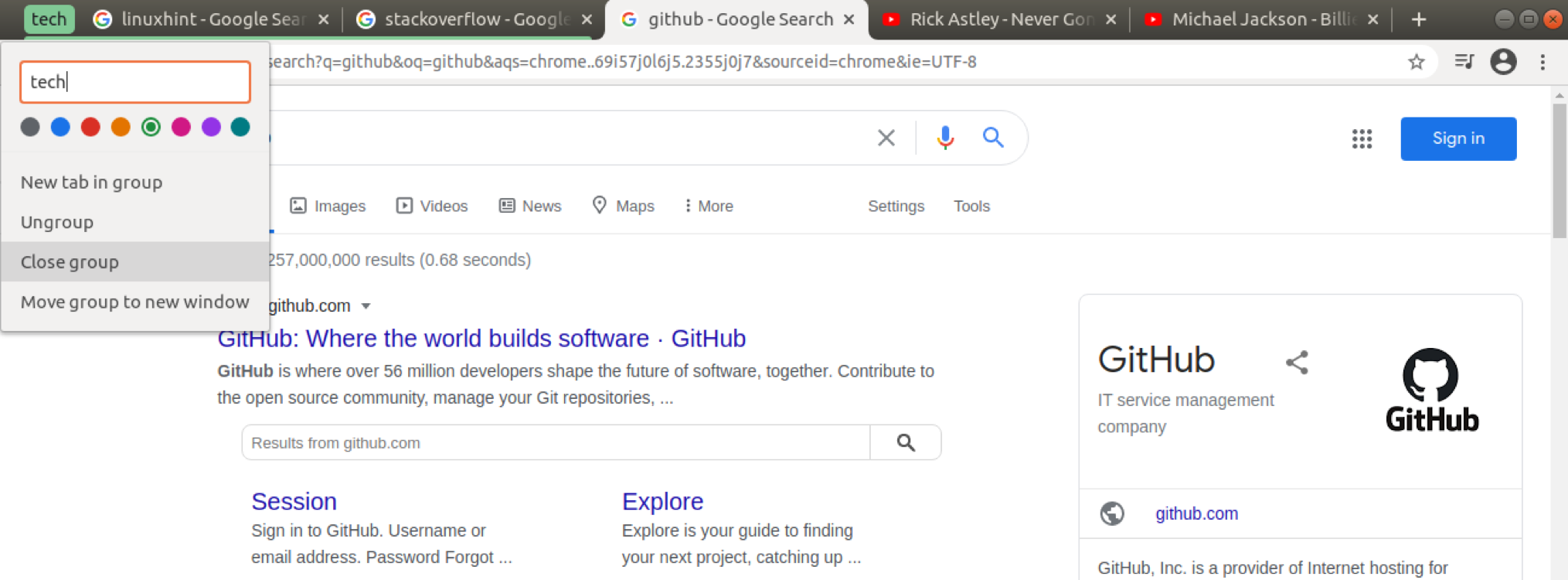The width and height of the screenshot is (1568, 580).
Task: Share GitHub knowledge panel via share icon
Action: [1297, 362]
